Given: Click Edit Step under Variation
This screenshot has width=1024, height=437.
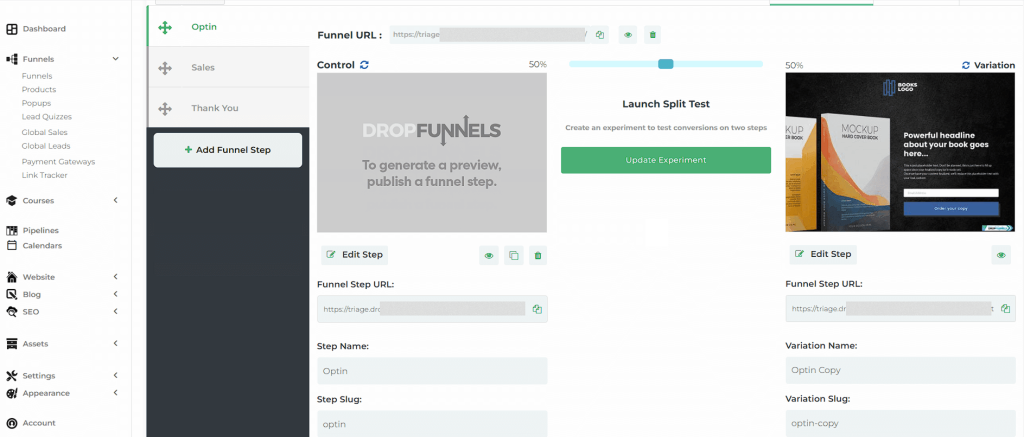Looking at the screenshot, I should (x=823, y=254).
